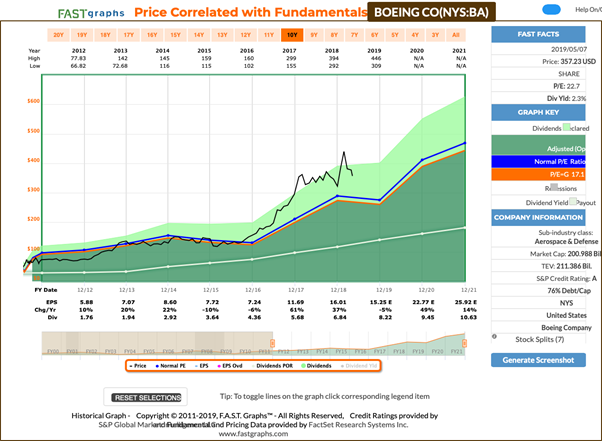Click the Stock Splits (7) link
The width and height of the screenshot is (602, 441).
539,339
